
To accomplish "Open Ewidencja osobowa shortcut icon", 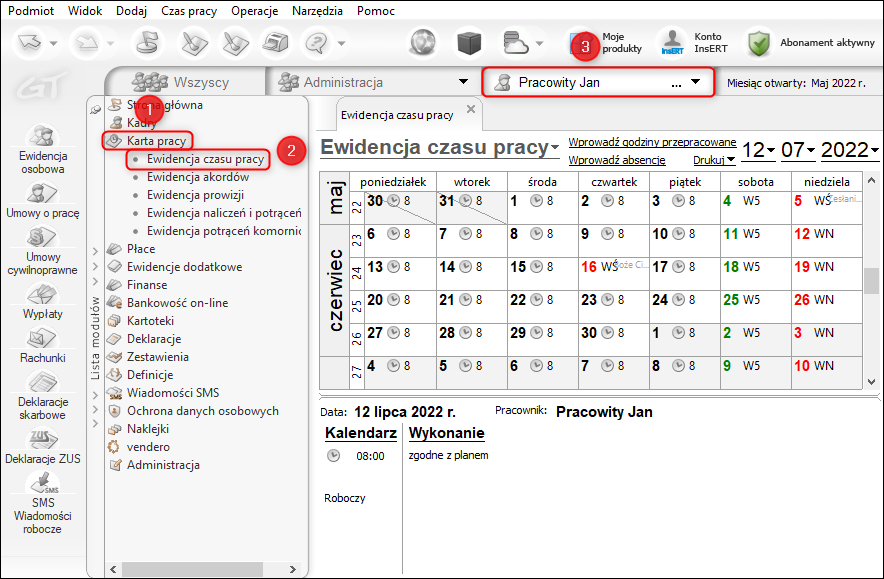I will [x=42, y=136].
